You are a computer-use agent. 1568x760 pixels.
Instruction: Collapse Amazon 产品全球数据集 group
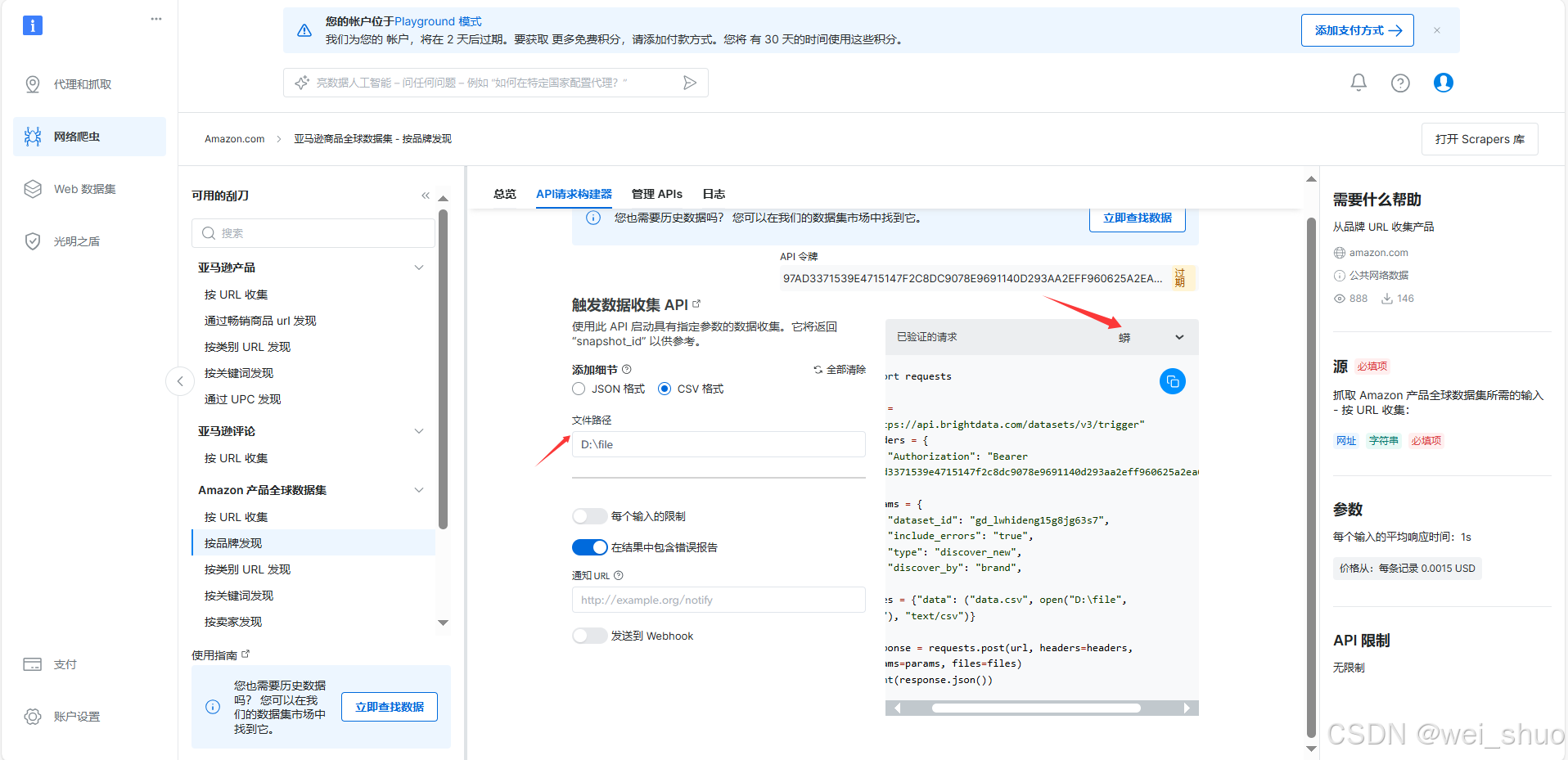(x=419, y=490)
